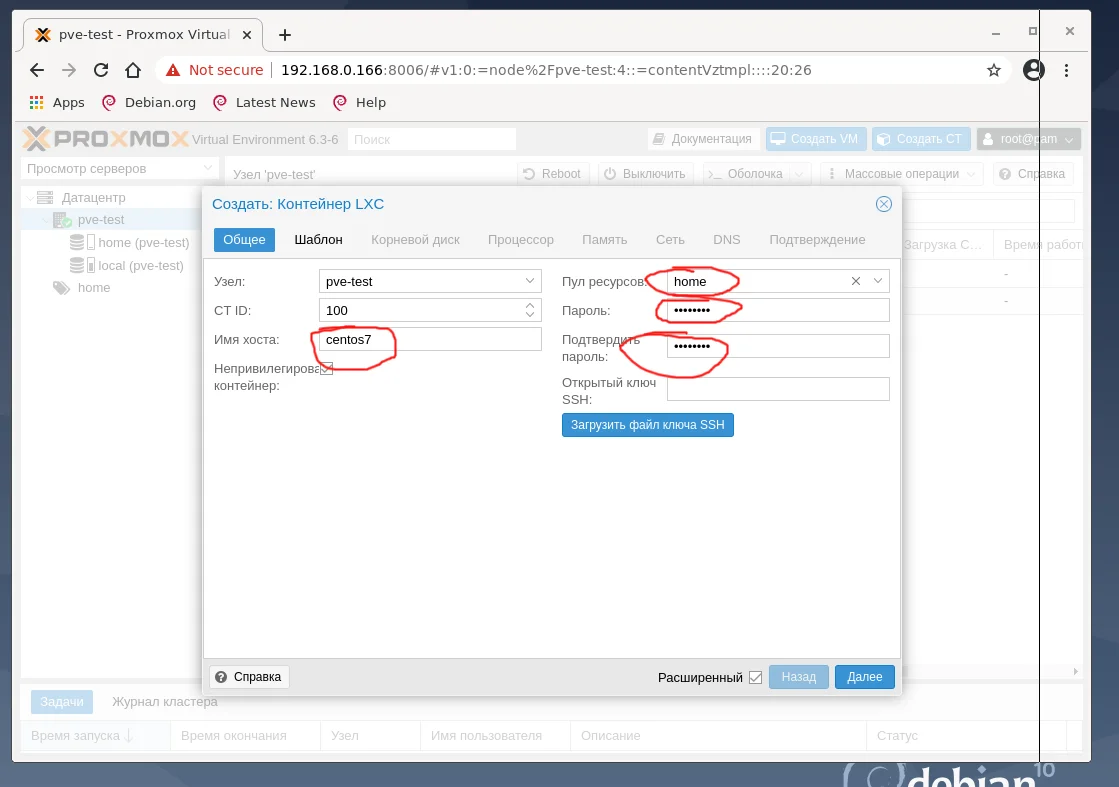The height and width of the screenshot is (787, 1119).
Task: Click Загрузить файл ключа SSH
Action: (x=647, y=425)
